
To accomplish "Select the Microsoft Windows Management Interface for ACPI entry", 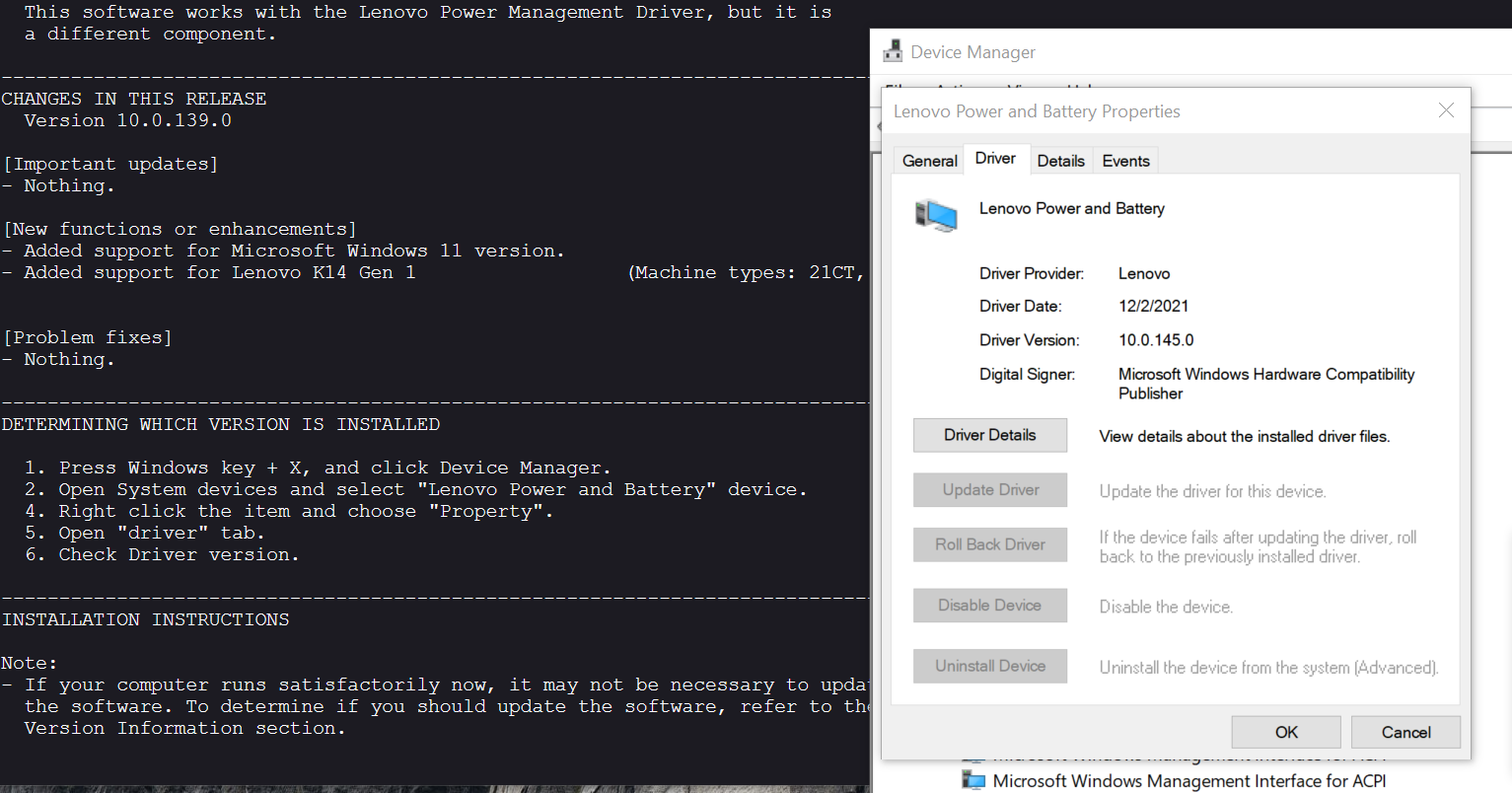I will [1188, 781].
